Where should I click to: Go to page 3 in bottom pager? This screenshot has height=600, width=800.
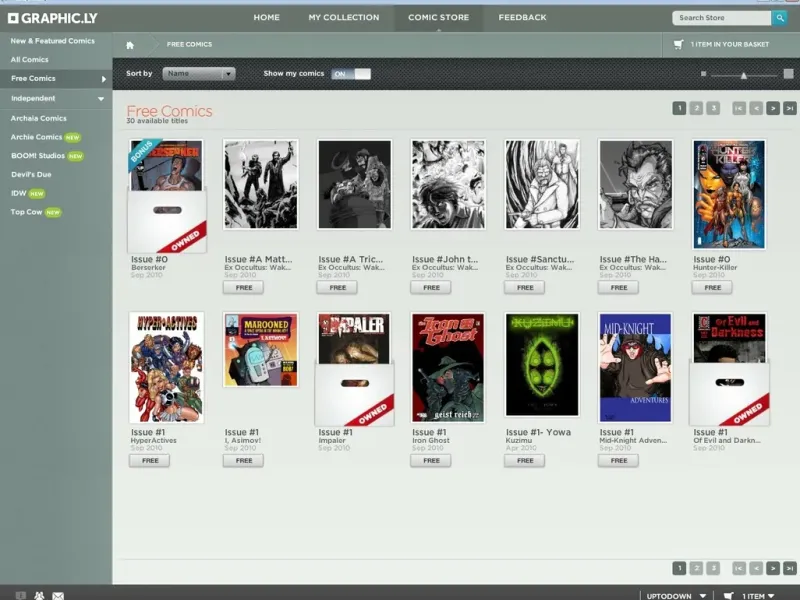[713, 568]
